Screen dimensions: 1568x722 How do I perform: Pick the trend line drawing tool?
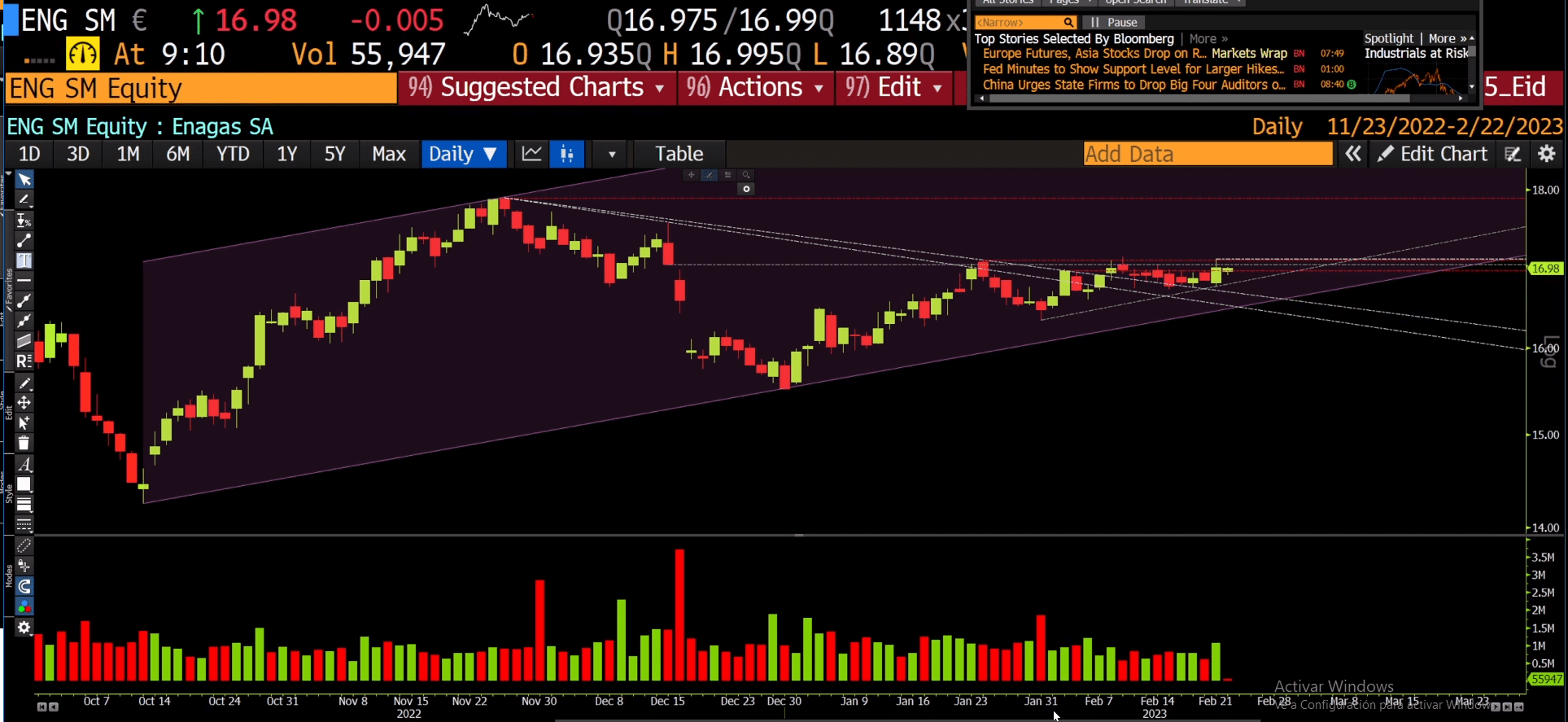tap(24, 200)
